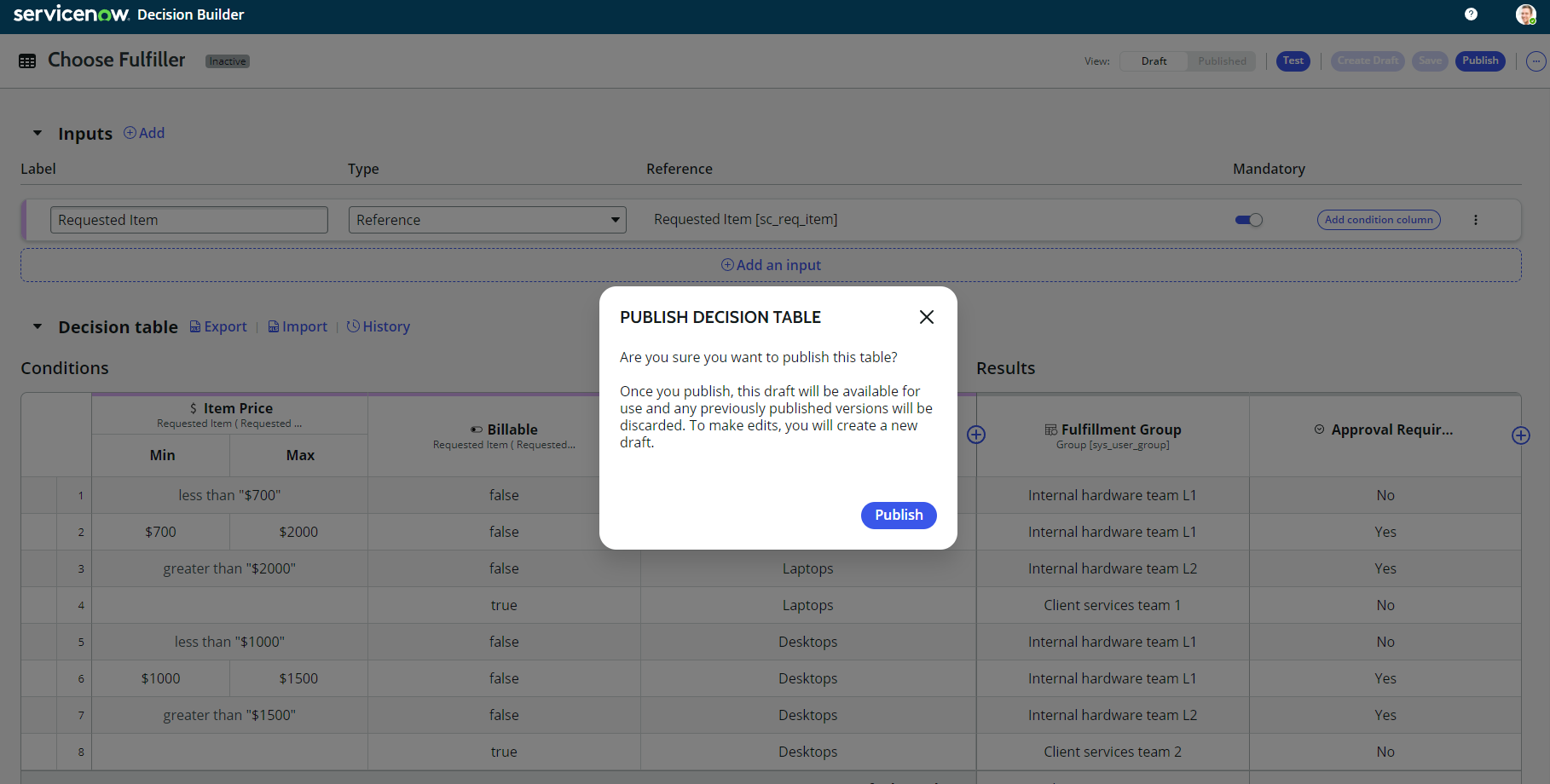
Task: Click the plus icon to add result column
Action: pyautogui.click(x=1520, y=435)
